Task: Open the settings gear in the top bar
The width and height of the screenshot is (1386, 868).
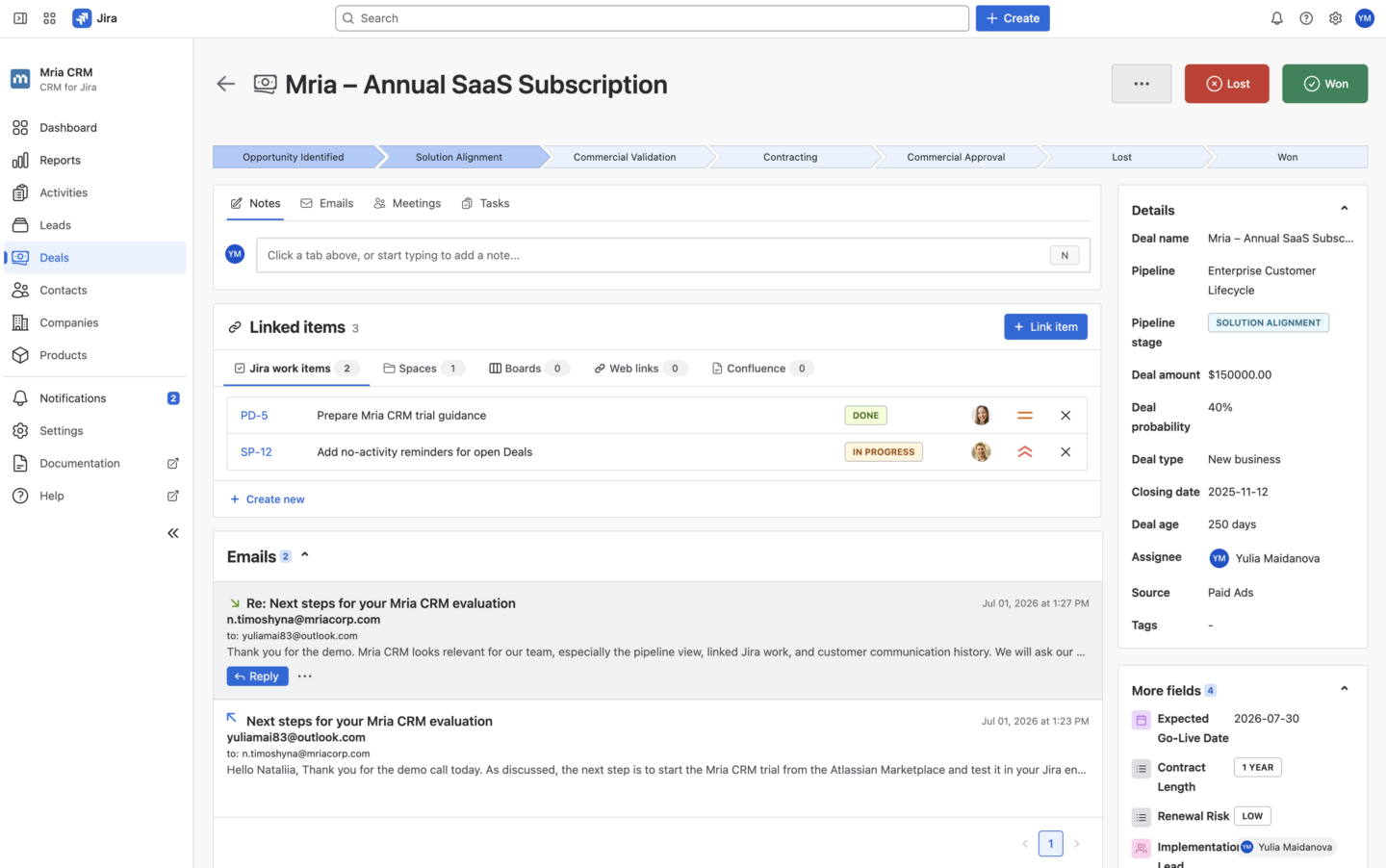Action: 1336,18
